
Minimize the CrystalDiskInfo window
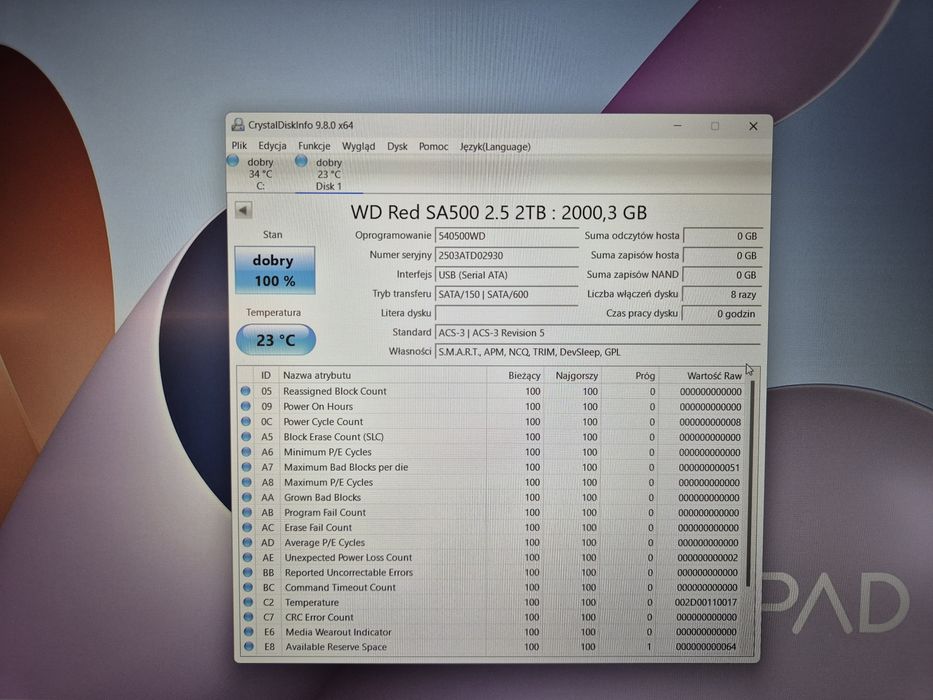click(x=677, y=126)
